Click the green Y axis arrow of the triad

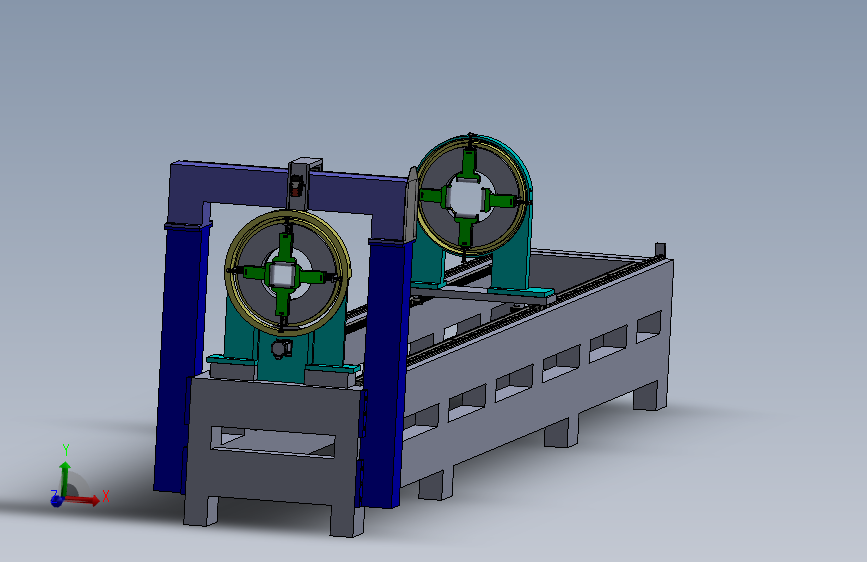pos(65,478)
